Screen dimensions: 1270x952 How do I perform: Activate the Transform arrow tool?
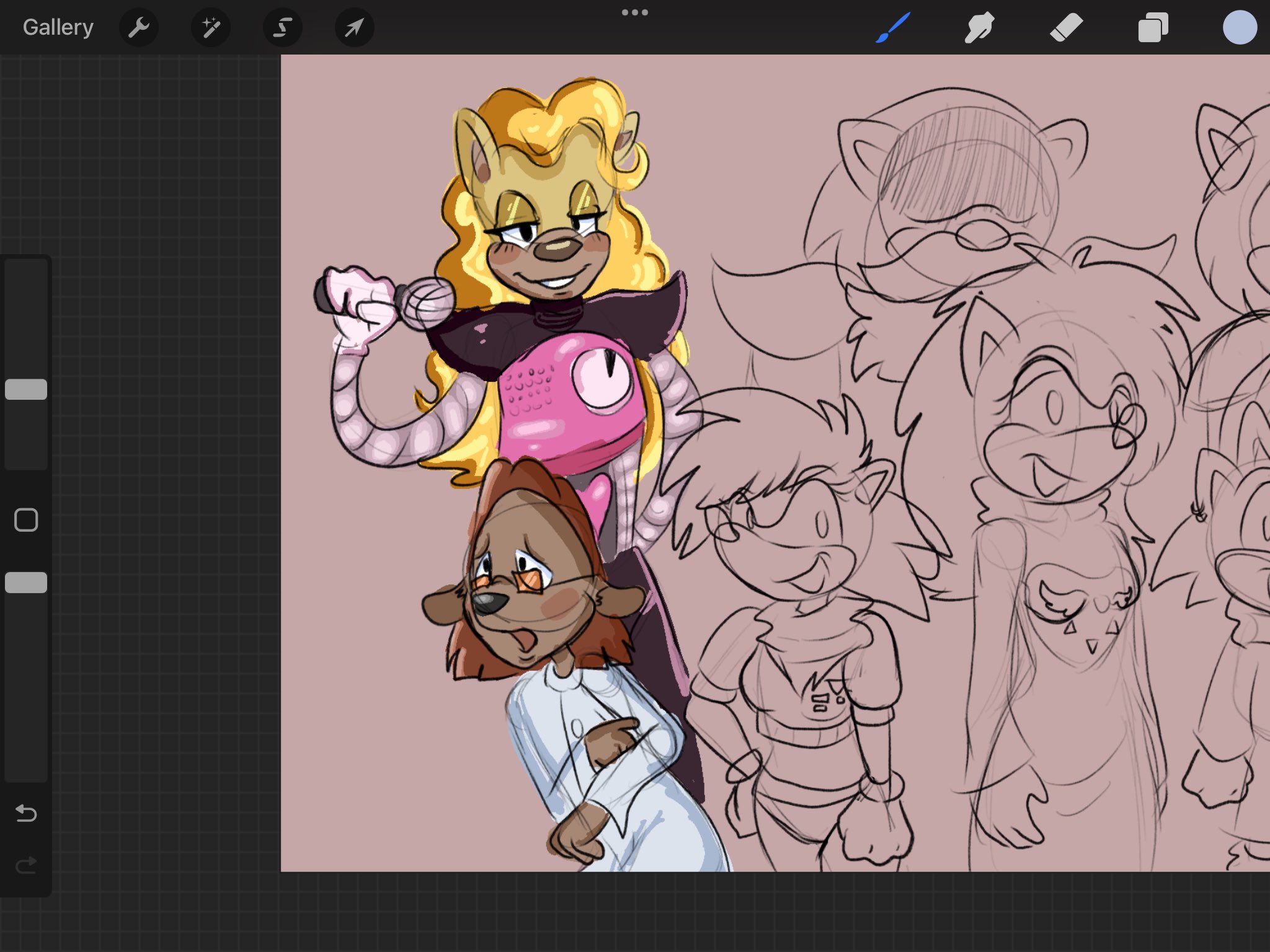coord(354,27)
